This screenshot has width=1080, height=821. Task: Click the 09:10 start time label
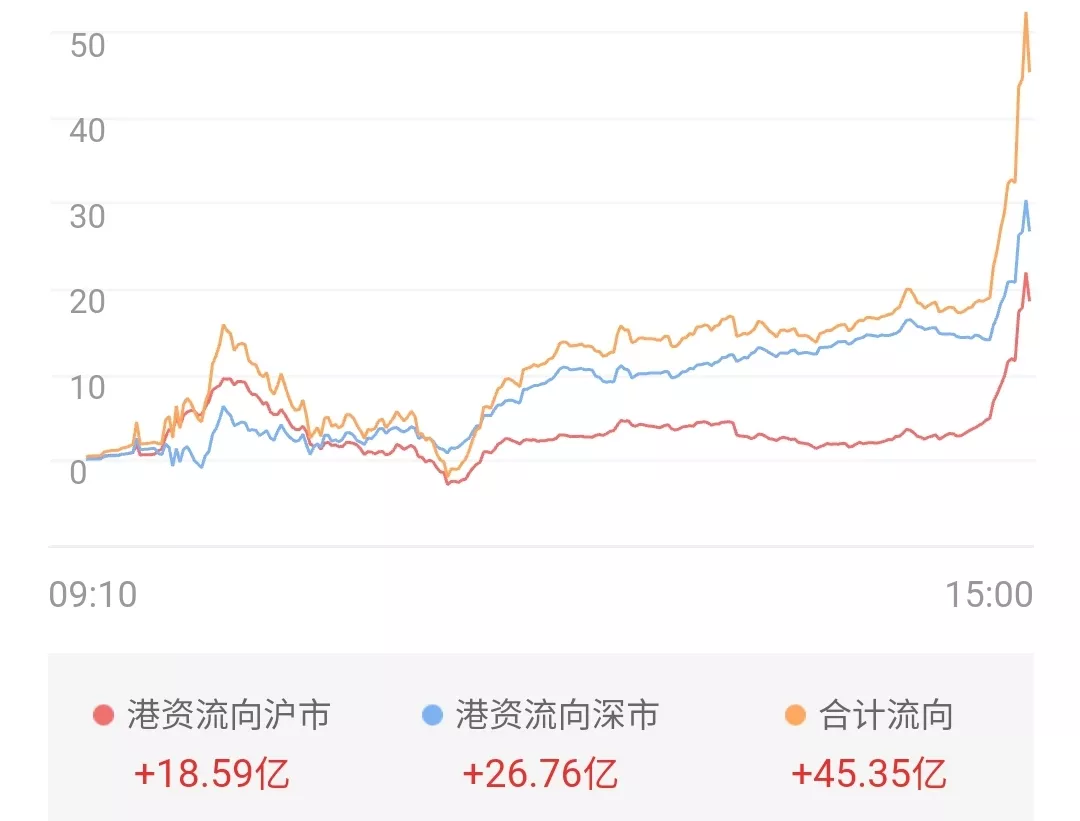pyautogui.click(x=93, y=594)
